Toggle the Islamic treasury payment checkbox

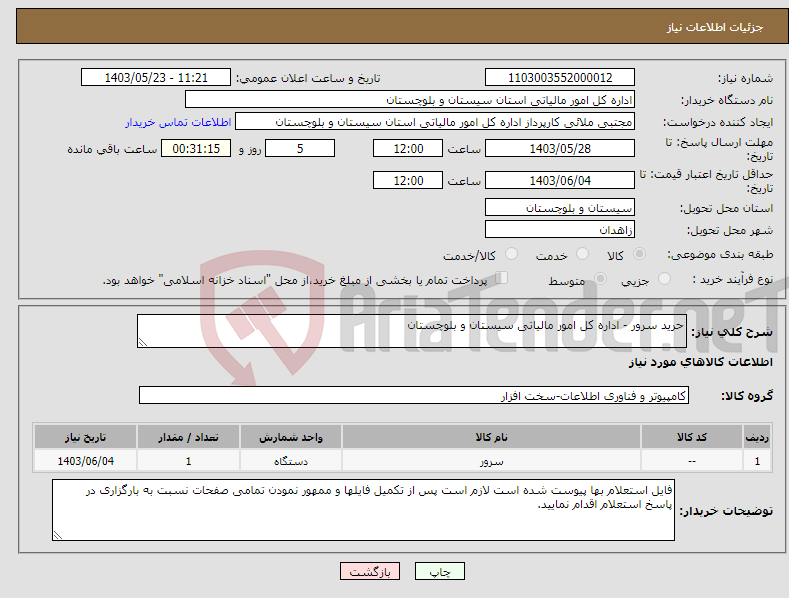[x=501, y=278]
